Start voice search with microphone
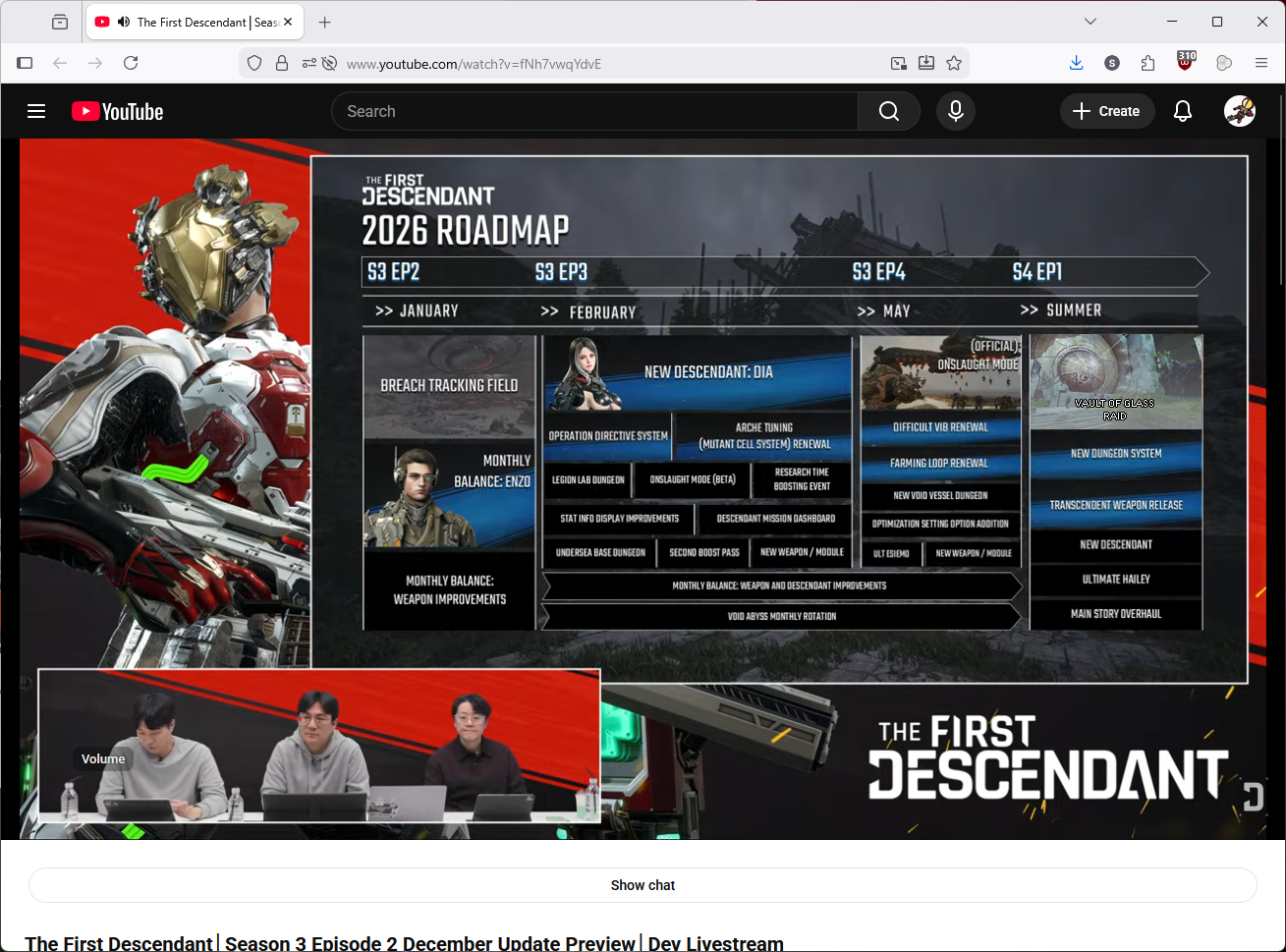Screen dimensions: 1286x952 click(956, 111)
